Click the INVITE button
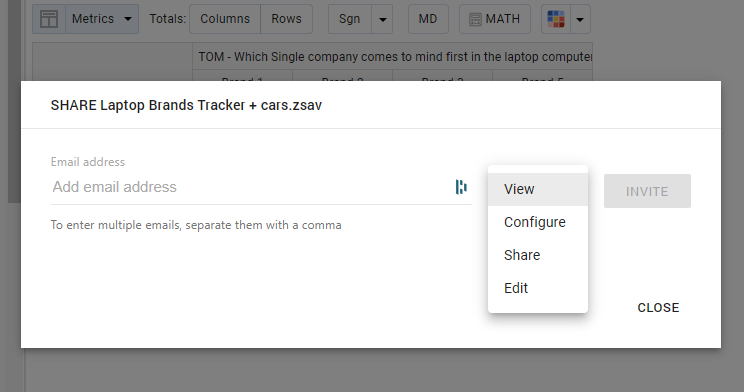 click(647, 191)
